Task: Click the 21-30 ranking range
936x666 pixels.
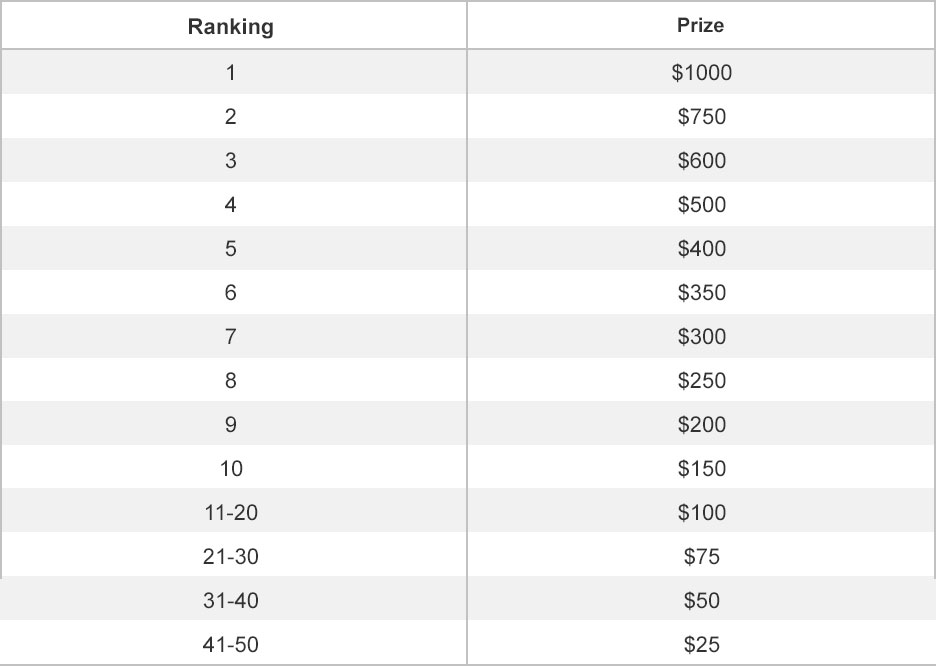Action: click(x=231, y=557)
